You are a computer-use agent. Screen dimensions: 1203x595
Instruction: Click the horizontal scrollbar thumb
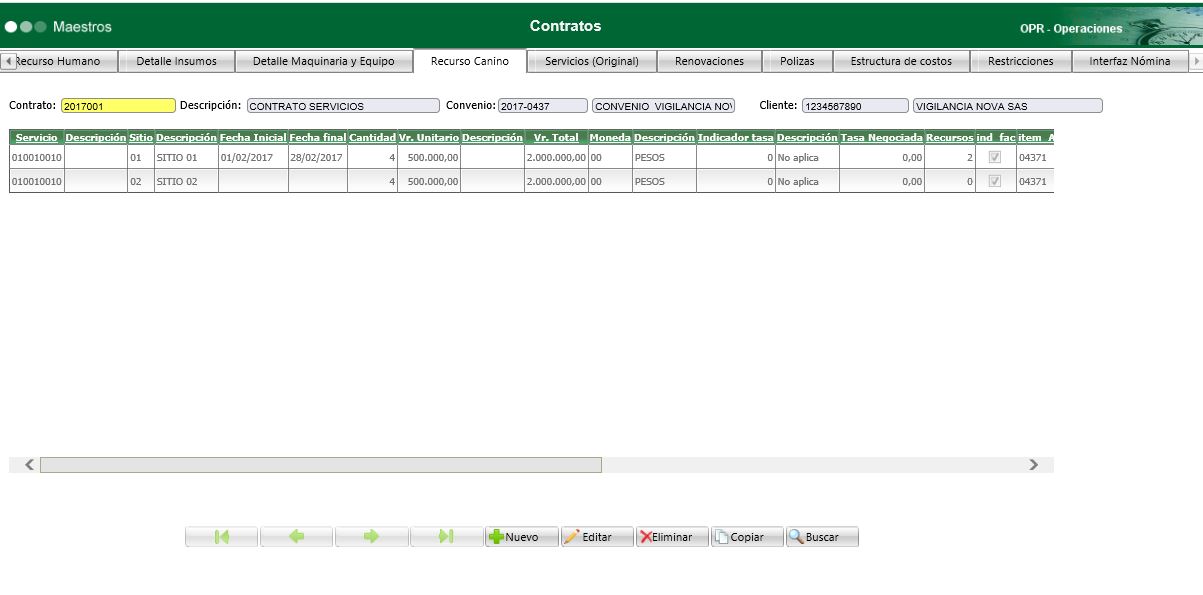[321, 465]
